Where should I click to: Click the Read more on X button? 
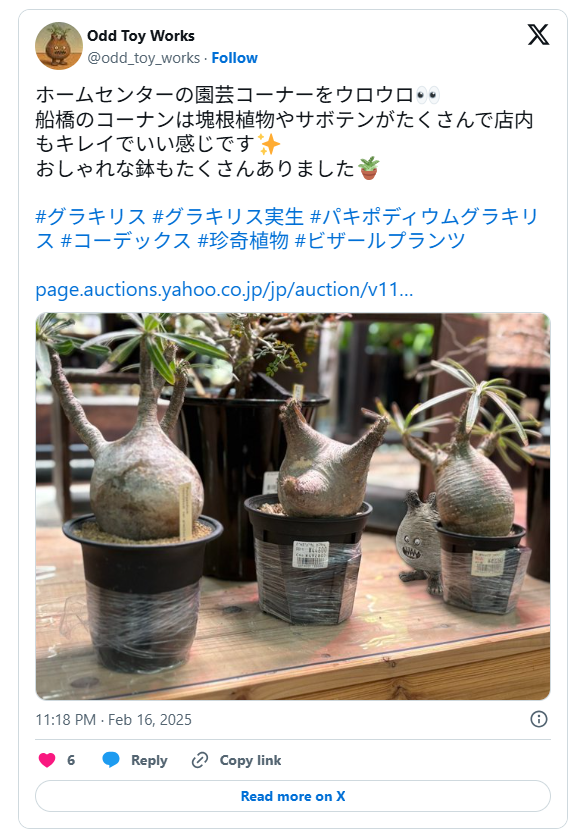tap(293, 796)
